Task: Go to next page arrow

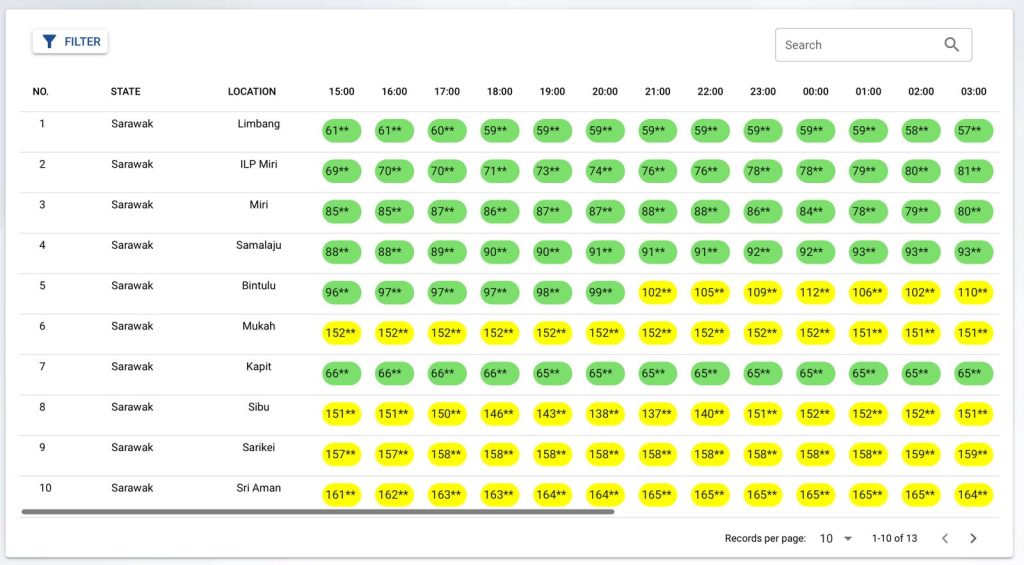Action: pos(973,538)
